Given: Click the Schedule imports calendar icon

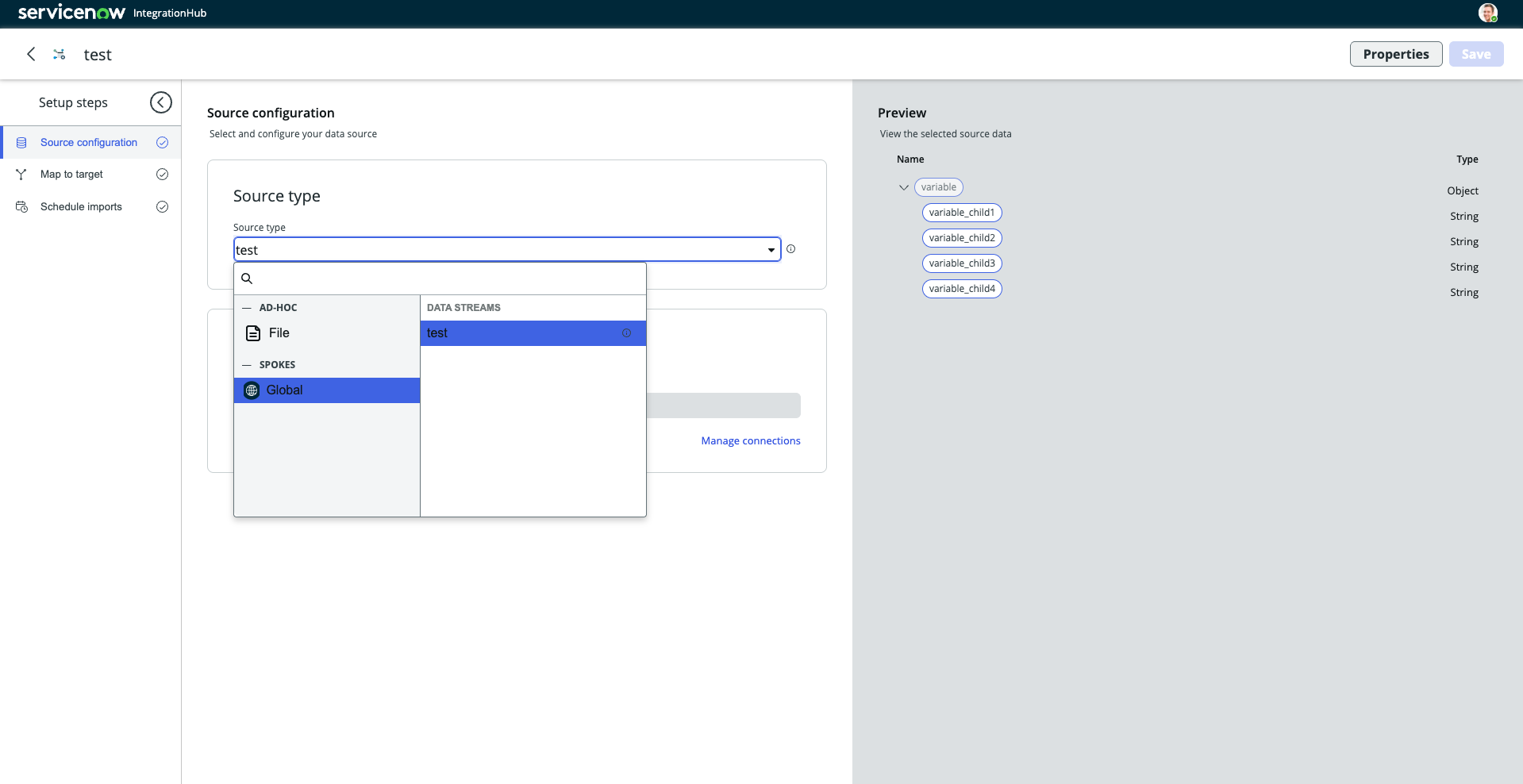Looking at the screenshot, I should click(x=21, y=207).
